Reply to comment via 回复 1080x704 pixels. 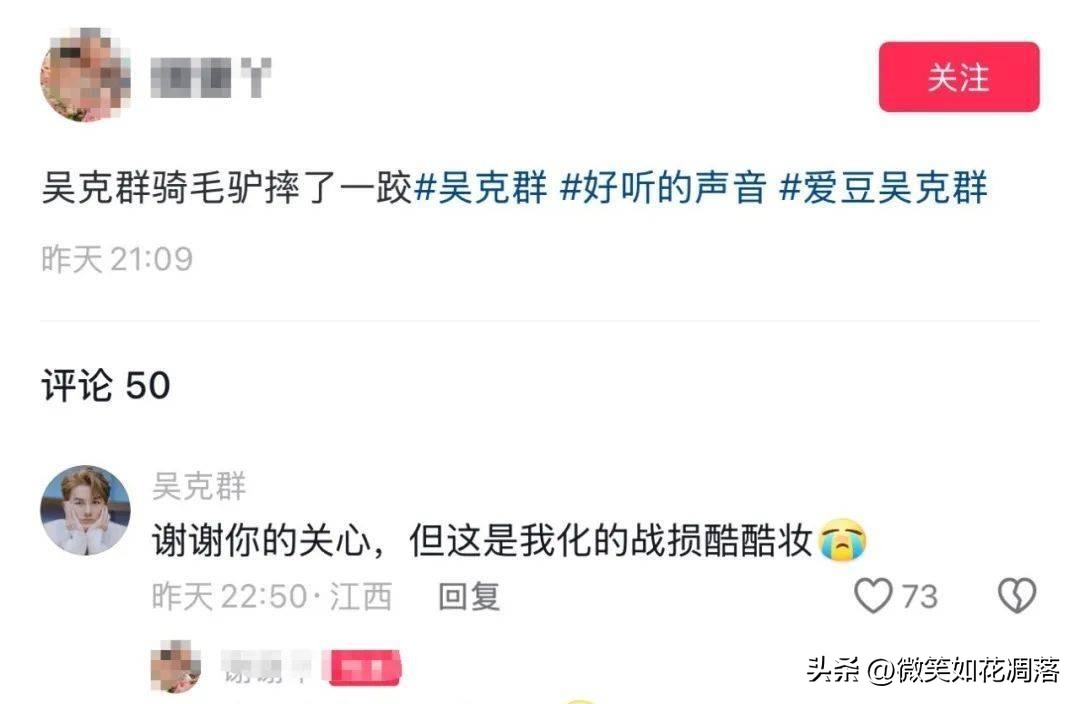click(x=469, y=596)
